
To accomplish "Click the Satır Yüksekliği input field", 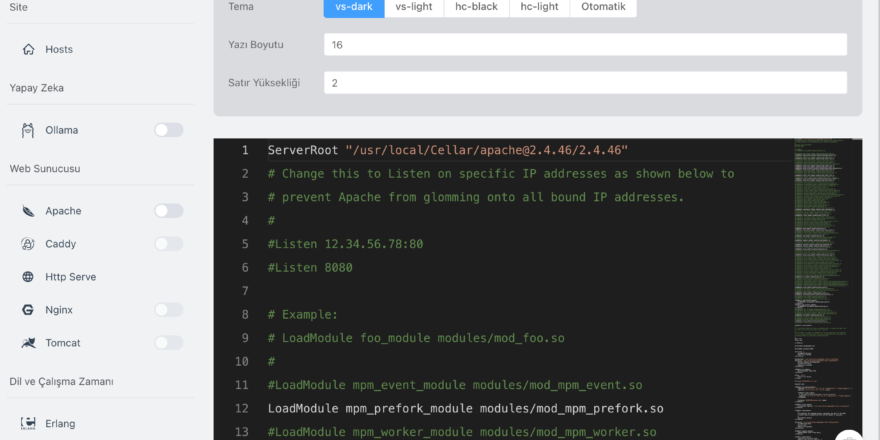I will click(585, 83).
